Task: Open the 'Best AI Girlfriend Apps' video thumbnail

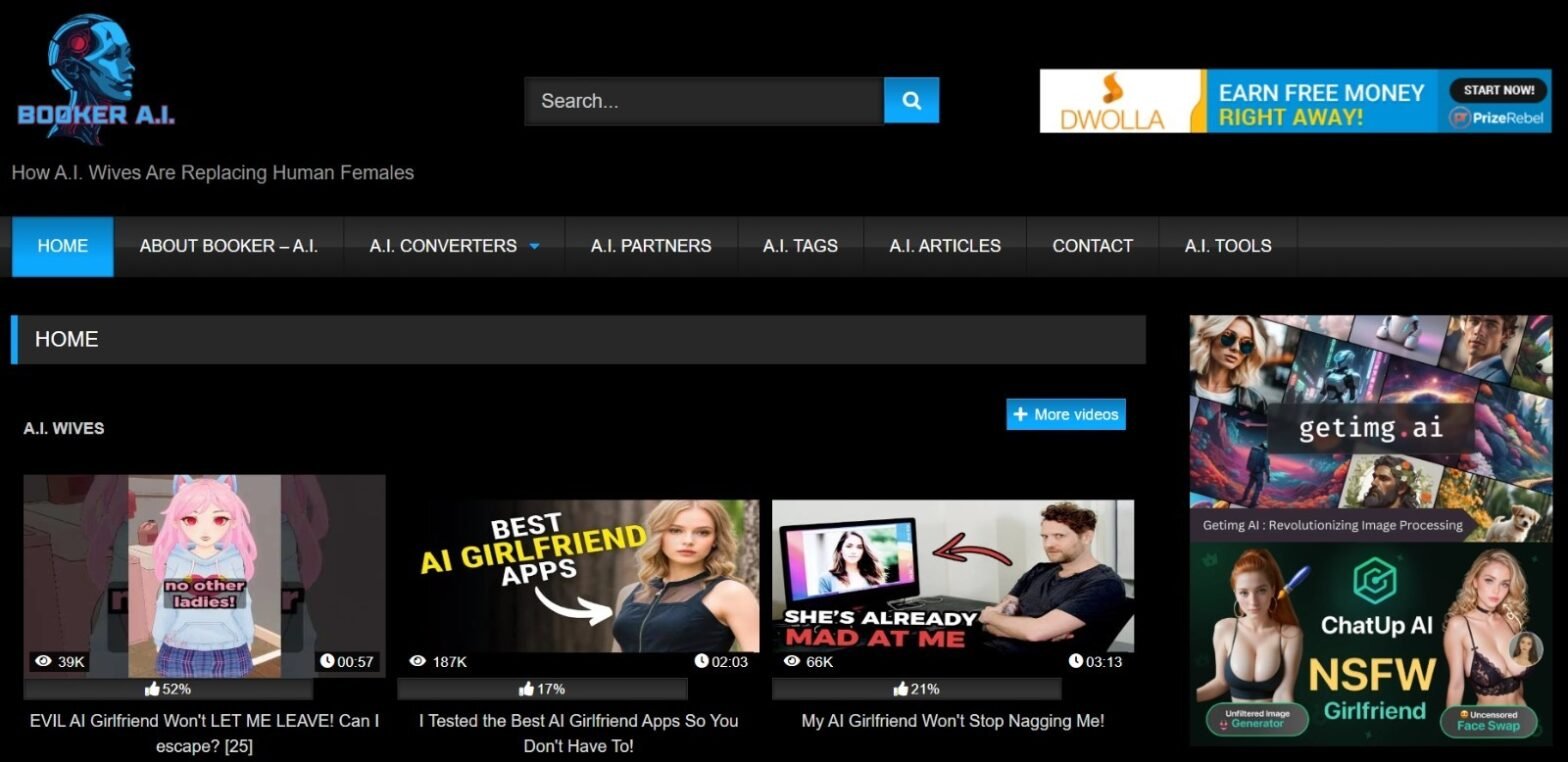Action: click(x=578, y=576)
